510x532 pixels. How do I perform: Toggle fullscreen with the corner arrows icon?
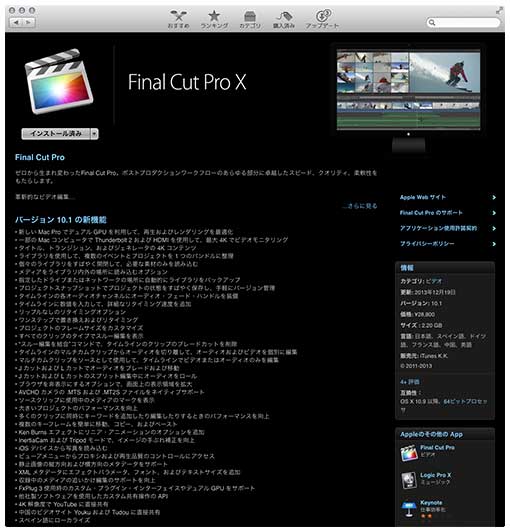point(499,11)
